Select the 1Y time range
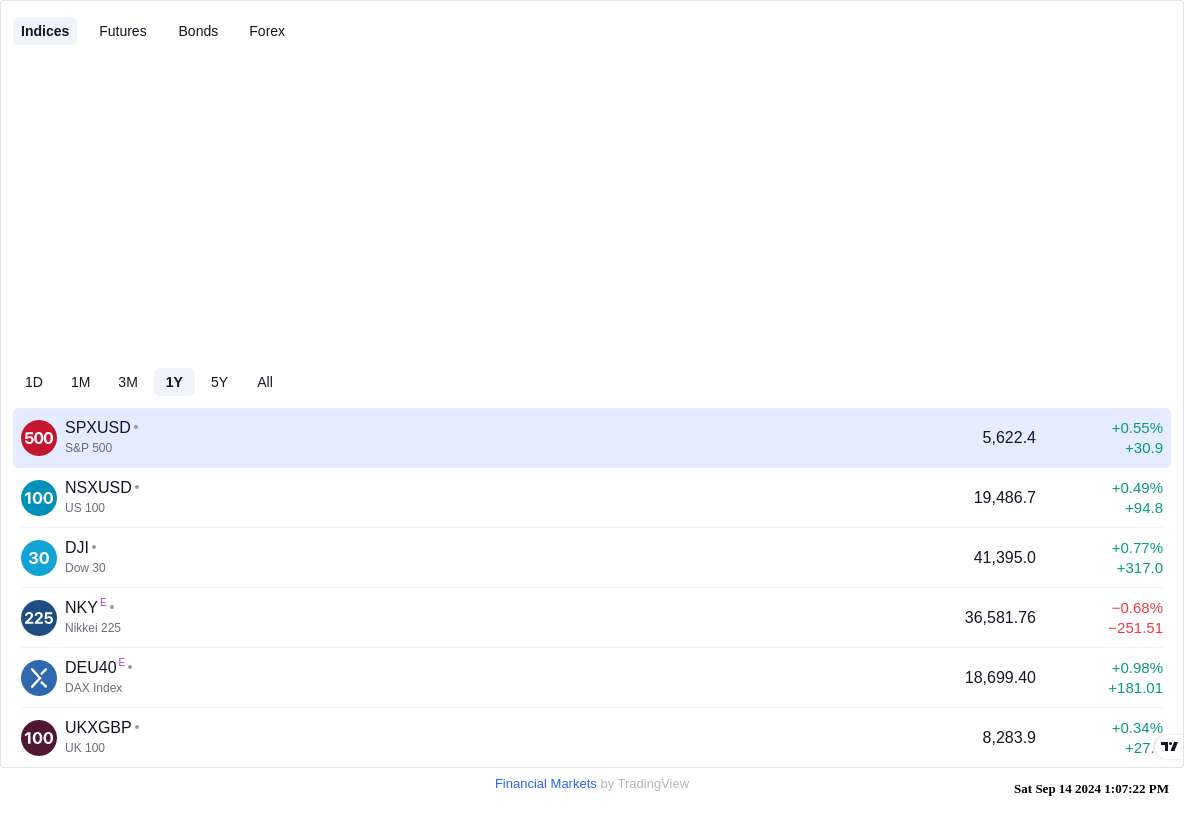This screenshot has width=1184, height=820. (174, 382)
